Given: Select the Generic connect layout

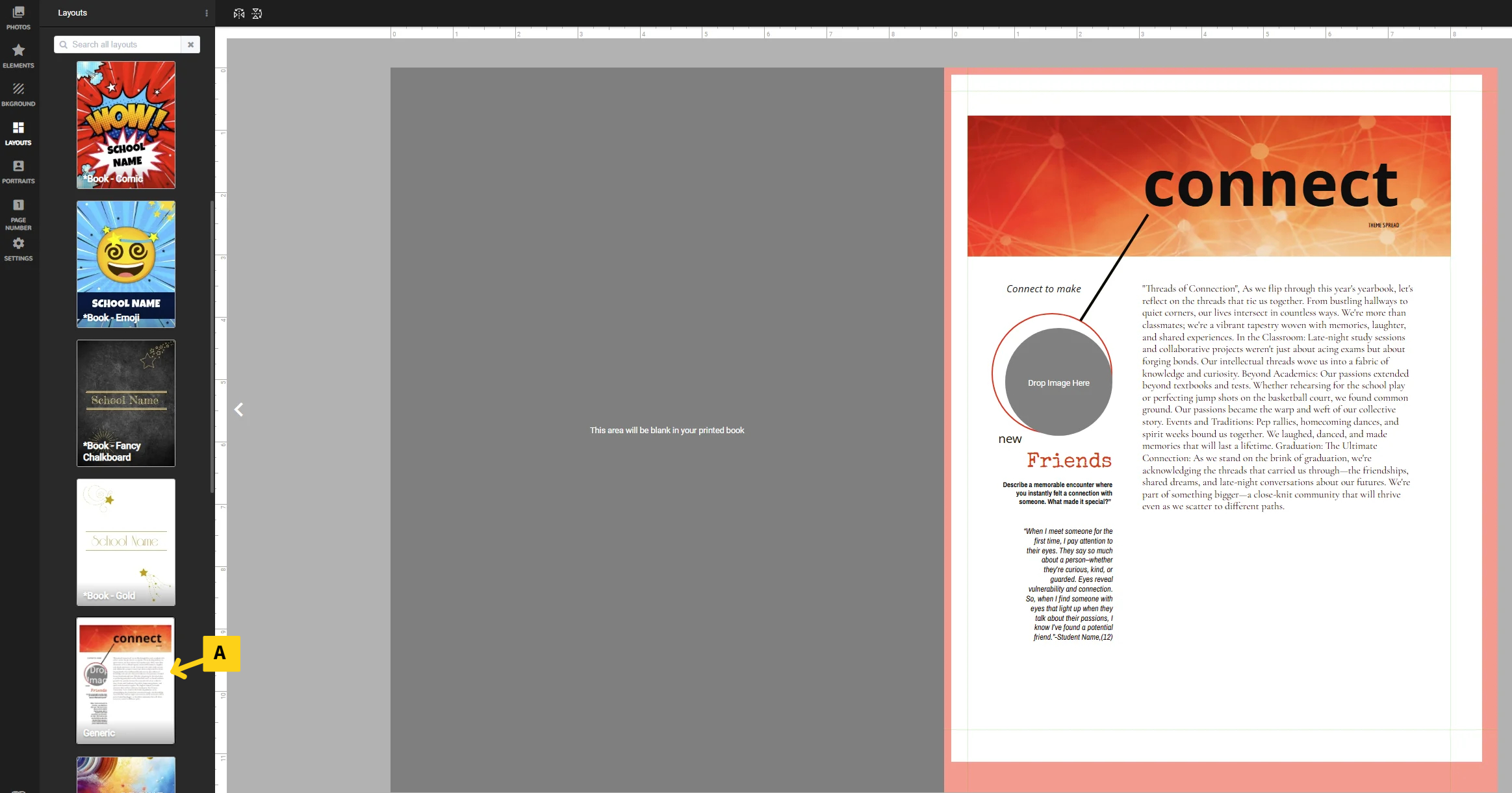Looking at the screenshot, I should pyautogui.click(x=126, y=681).
